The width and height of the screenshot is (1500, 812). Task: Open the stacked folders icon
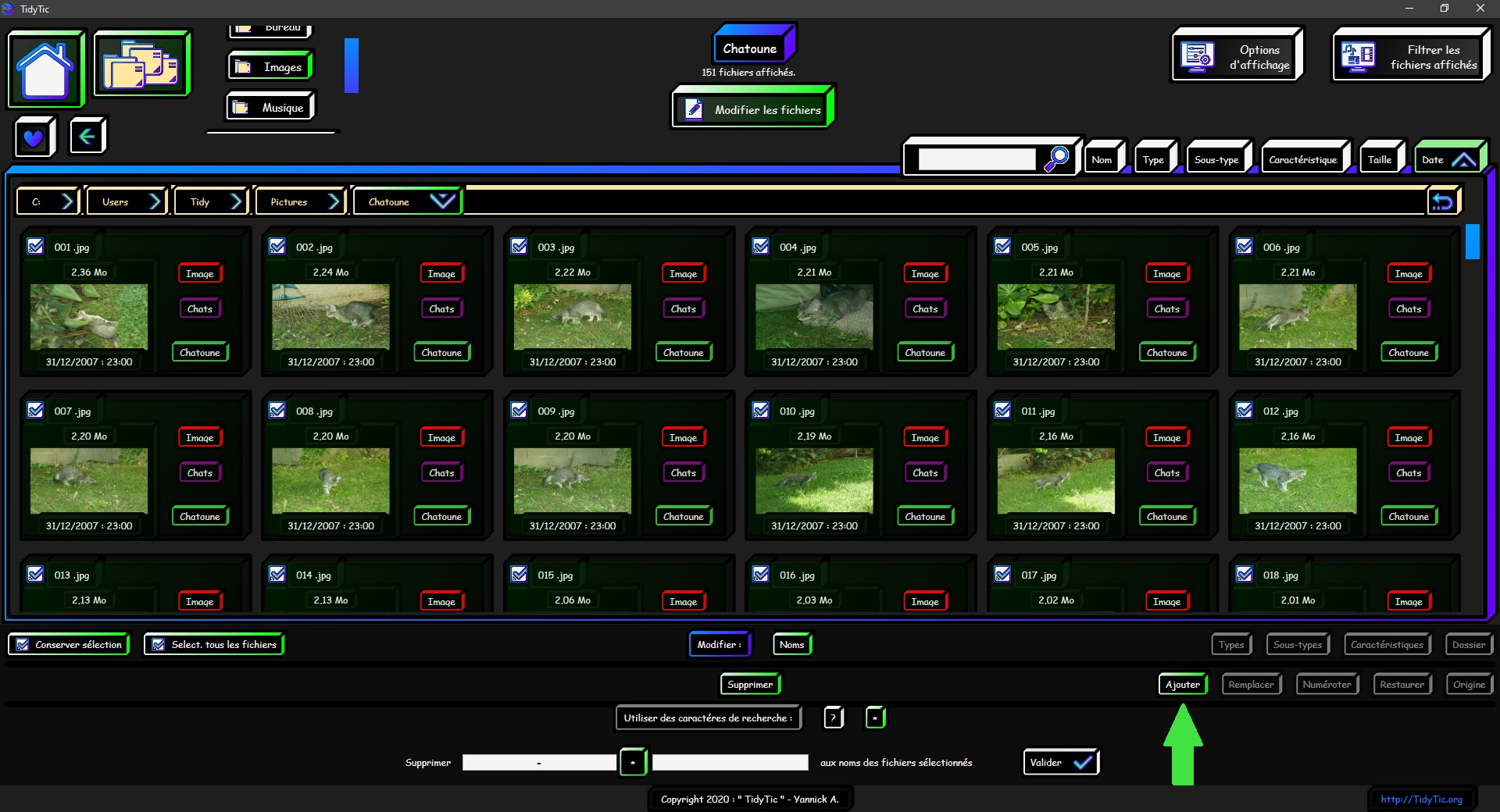point(141,65)
